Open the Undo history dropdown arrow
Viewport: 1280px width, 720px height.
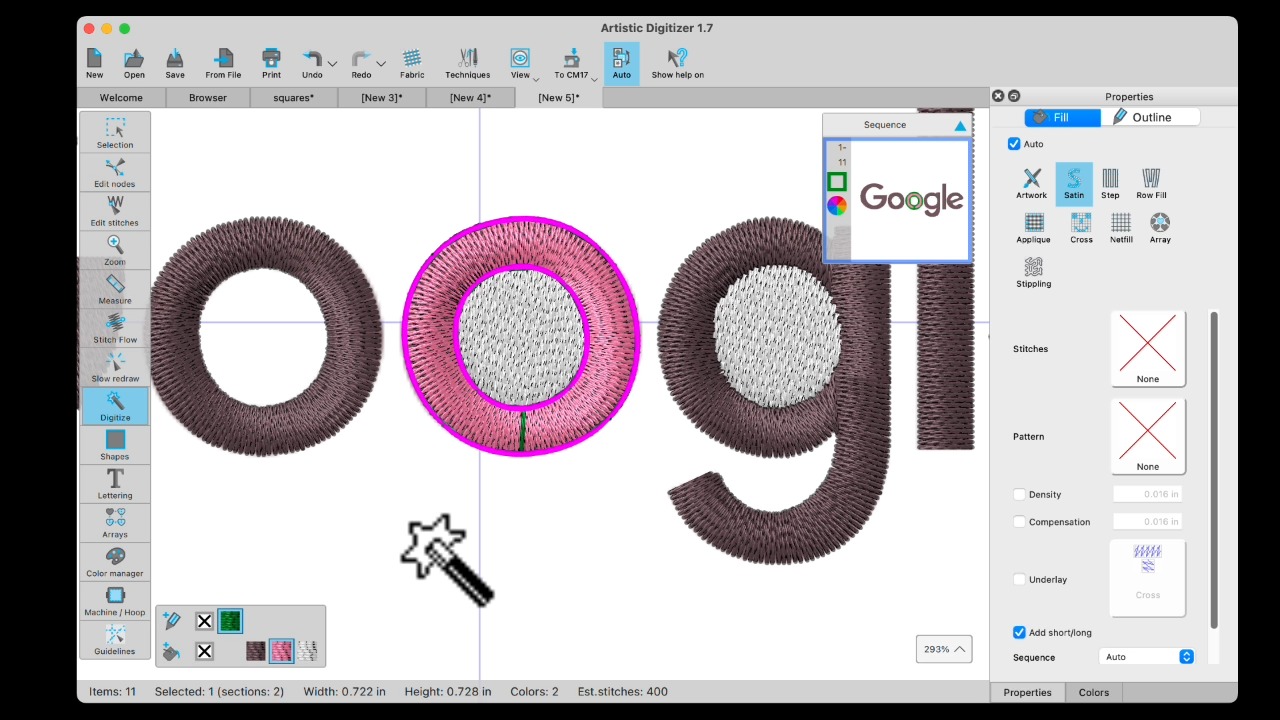333,64
